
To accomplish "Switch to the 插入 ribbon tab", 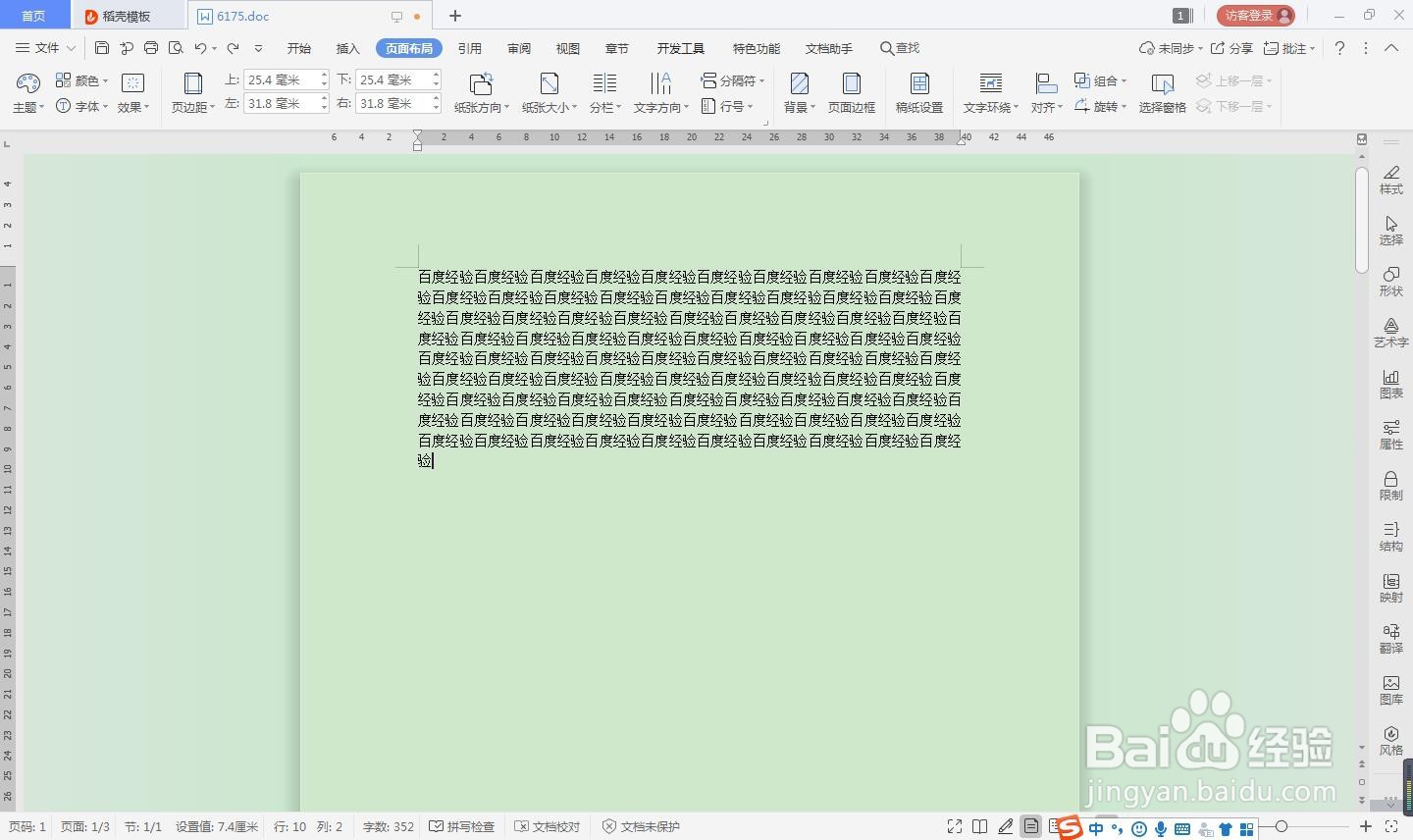I will 348,48.
